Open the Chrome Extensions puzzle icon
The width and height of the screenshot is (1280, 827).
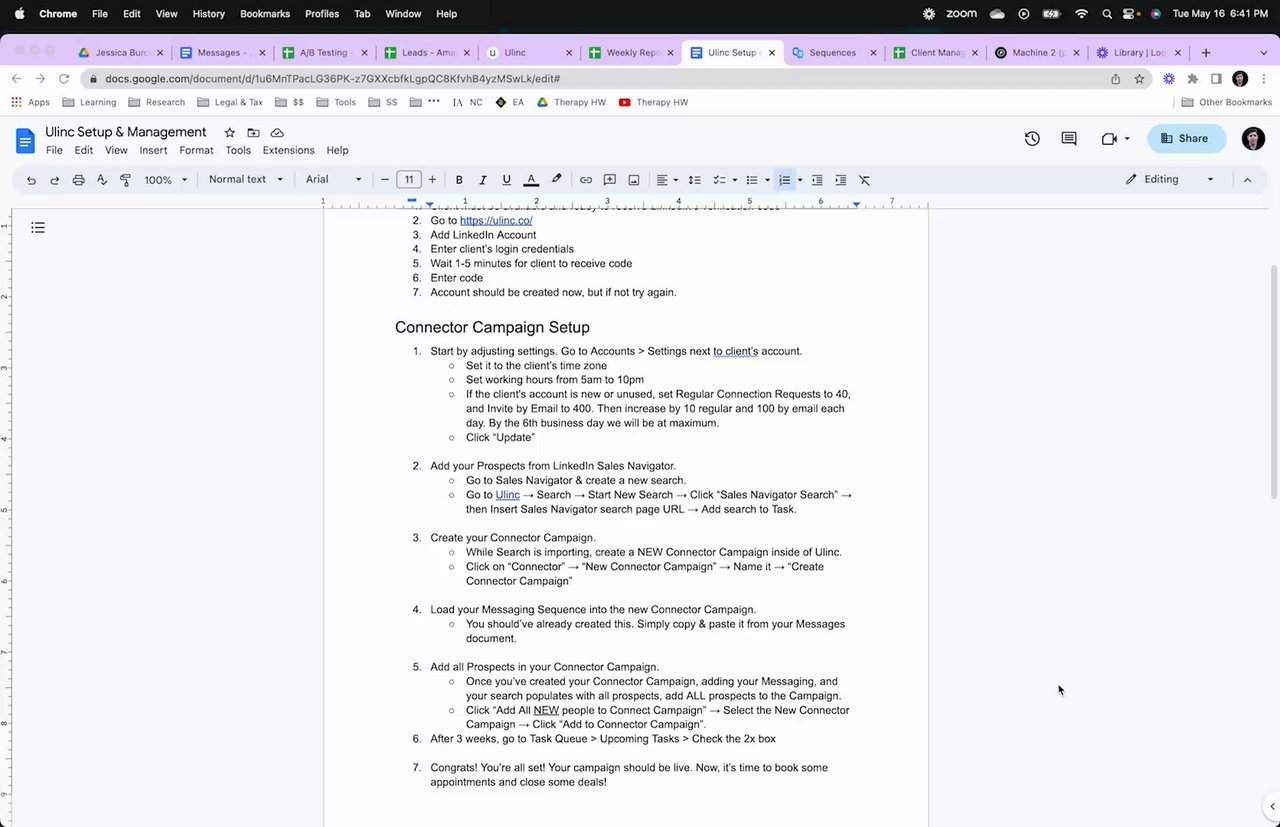pyautogui.click(x=1192, y=79)
